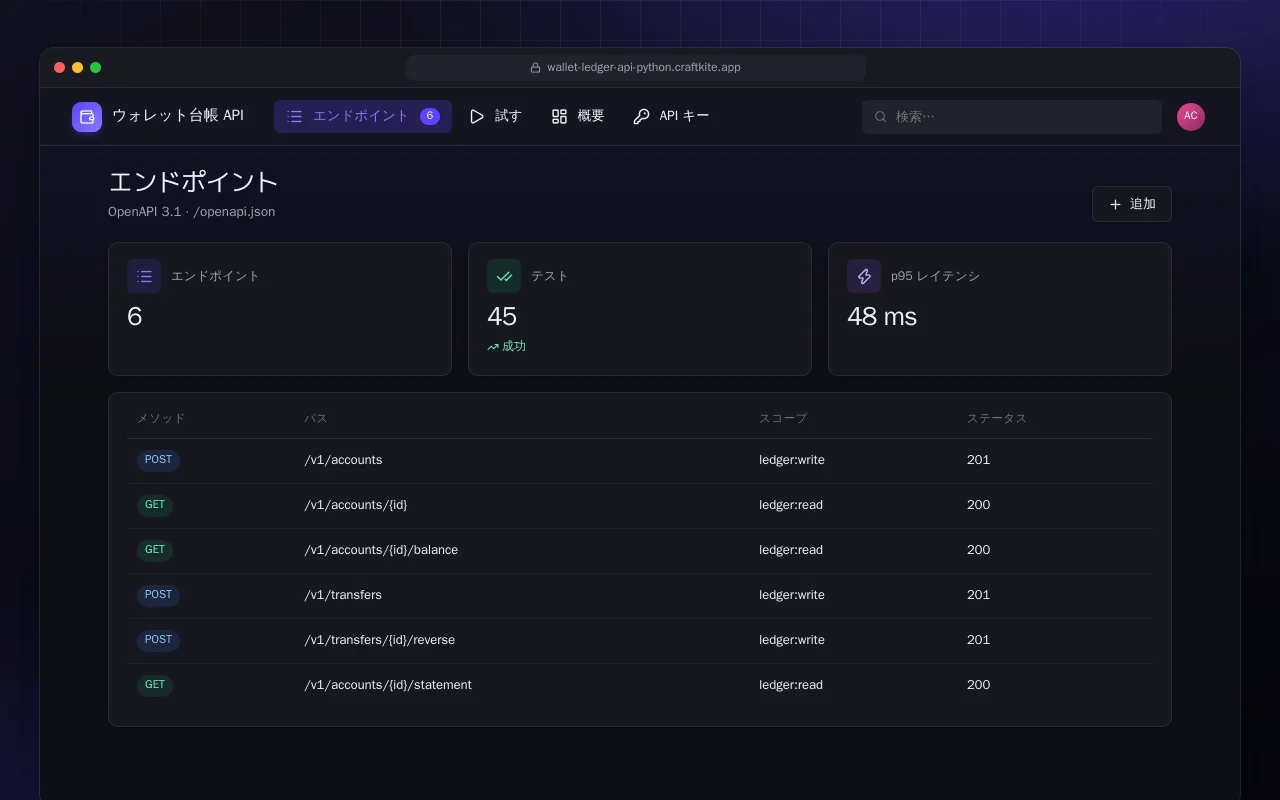This screenshot has width=1280, height=800.
Task: Click the trending-up 成功 indicator
Action: (506, 346)
